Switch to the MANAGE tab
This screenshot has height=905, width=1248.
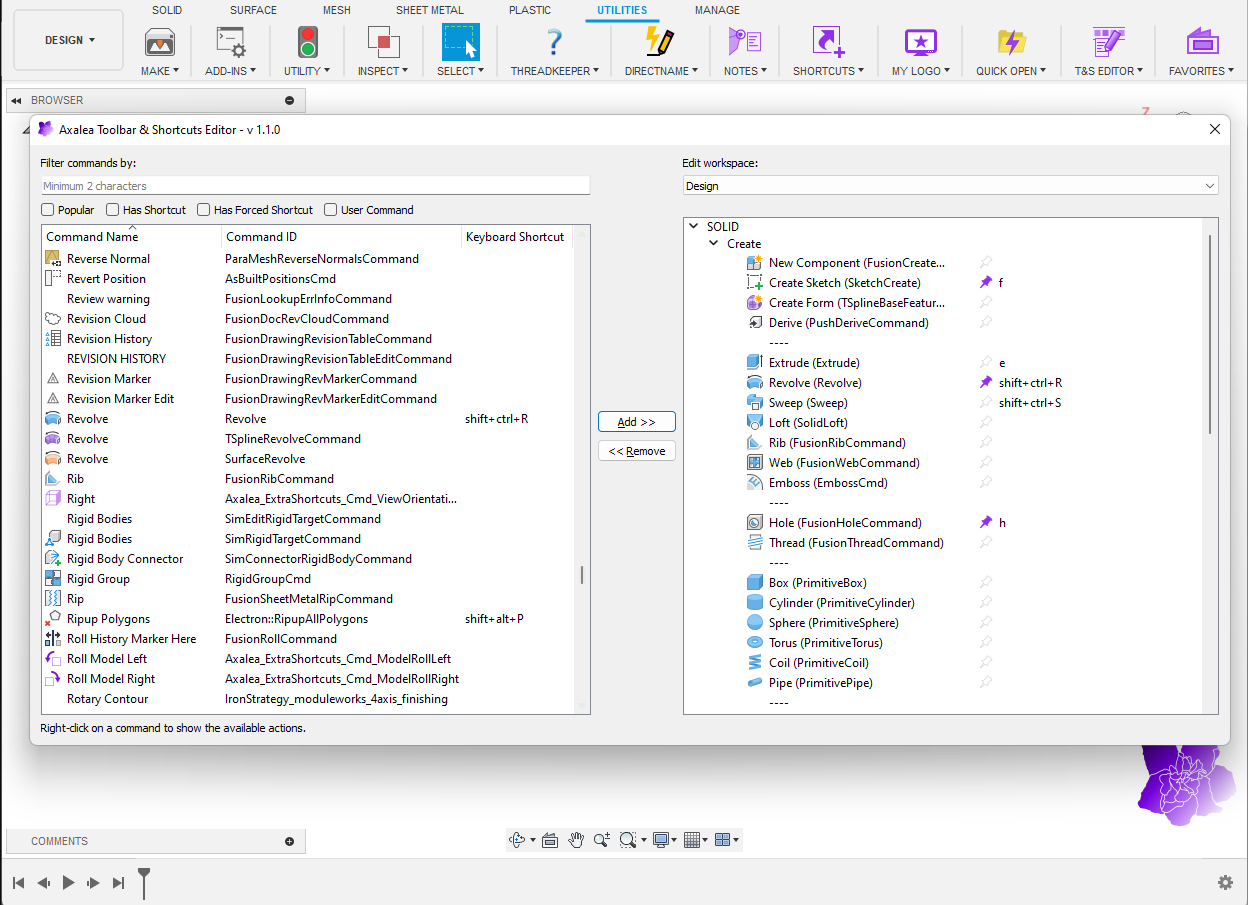[x=717, y=10]
